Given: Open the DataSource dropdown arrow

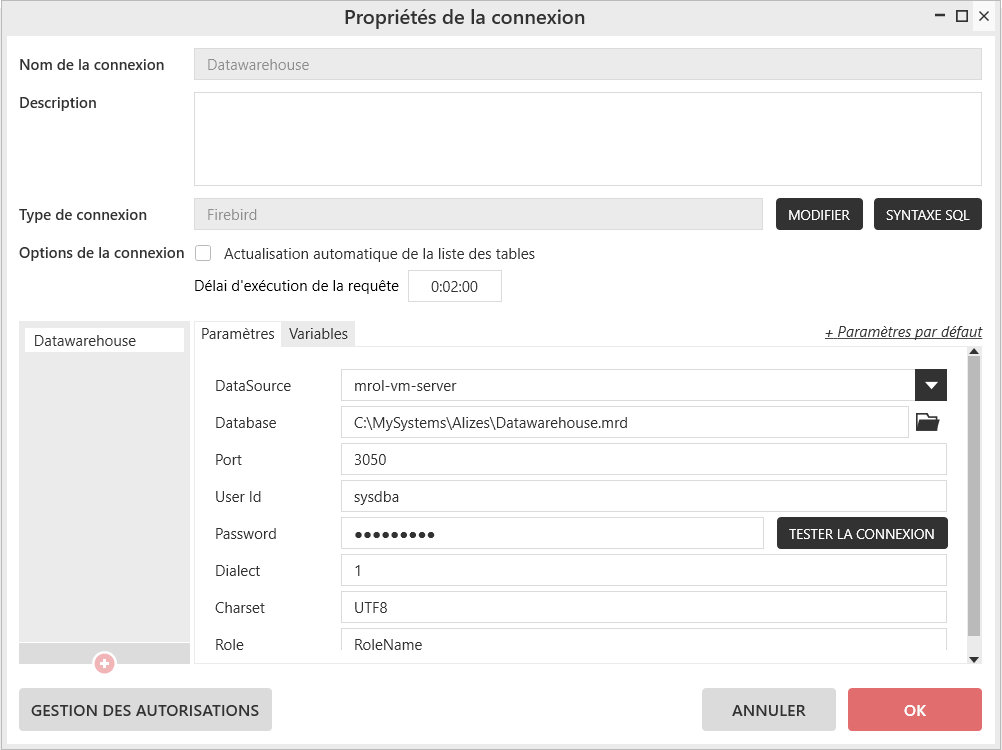Looking at the screenshot, I should (x=930, y=386).
